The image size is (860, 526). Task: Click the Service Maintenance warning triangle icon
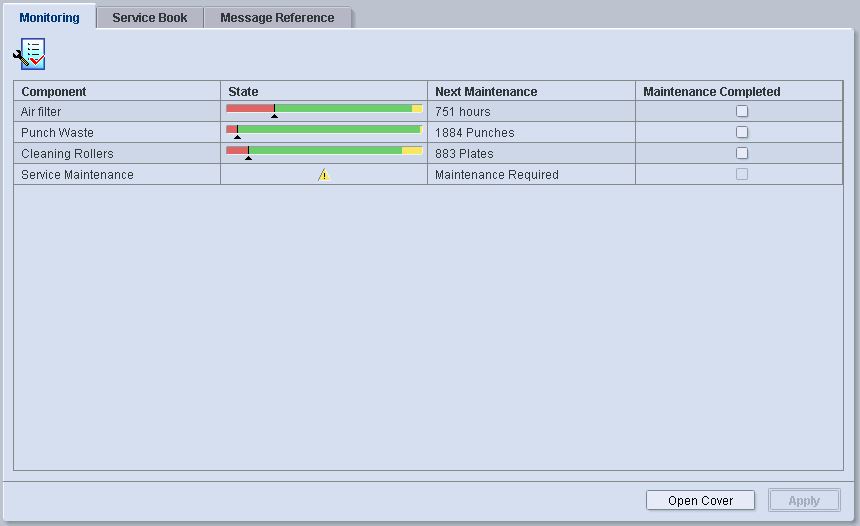[323, 175]
